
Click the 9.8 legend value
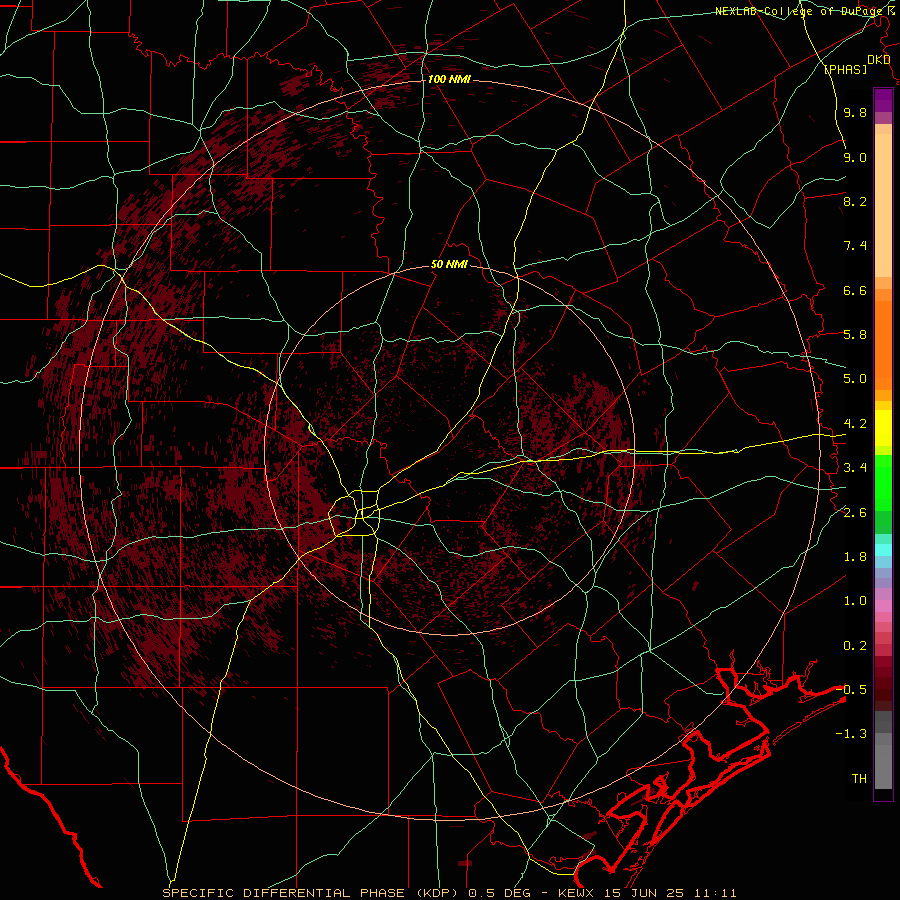[855, 112]
